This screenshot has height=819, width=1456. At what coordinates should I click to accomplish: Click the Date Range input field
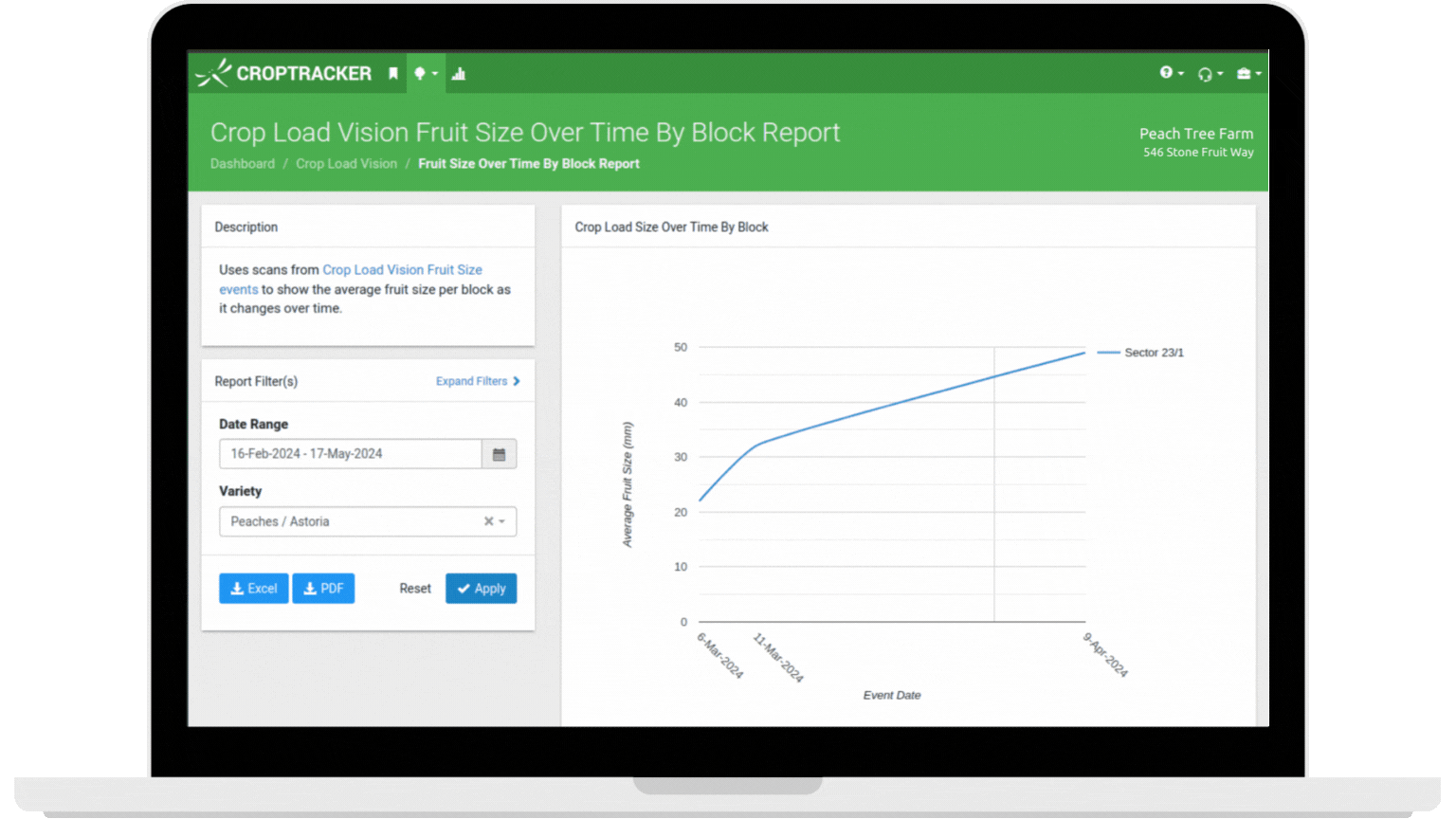[x=351, y=454]
